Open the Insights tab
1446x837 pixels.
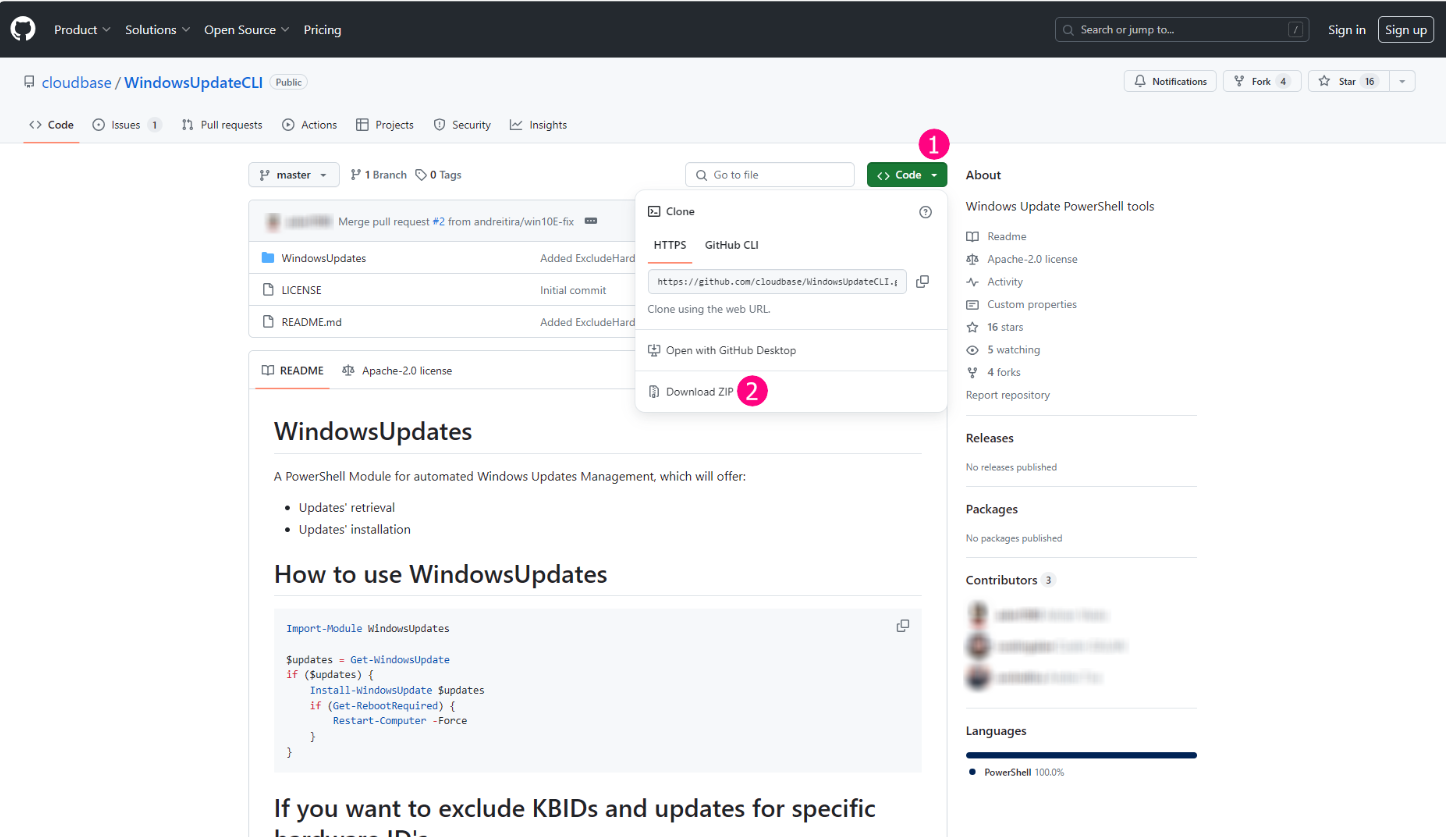coord(538,125)
